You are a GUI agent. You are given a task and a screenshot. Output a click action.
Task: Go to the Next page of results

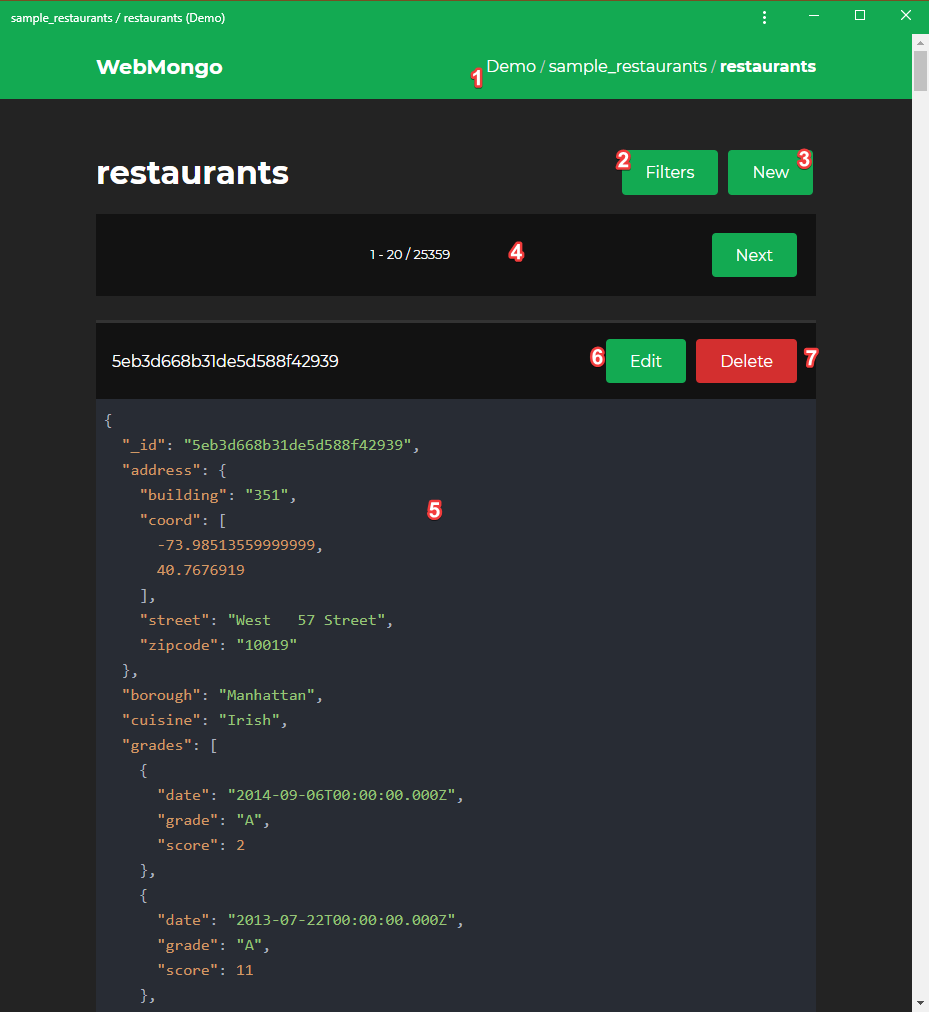click(754, 255)
